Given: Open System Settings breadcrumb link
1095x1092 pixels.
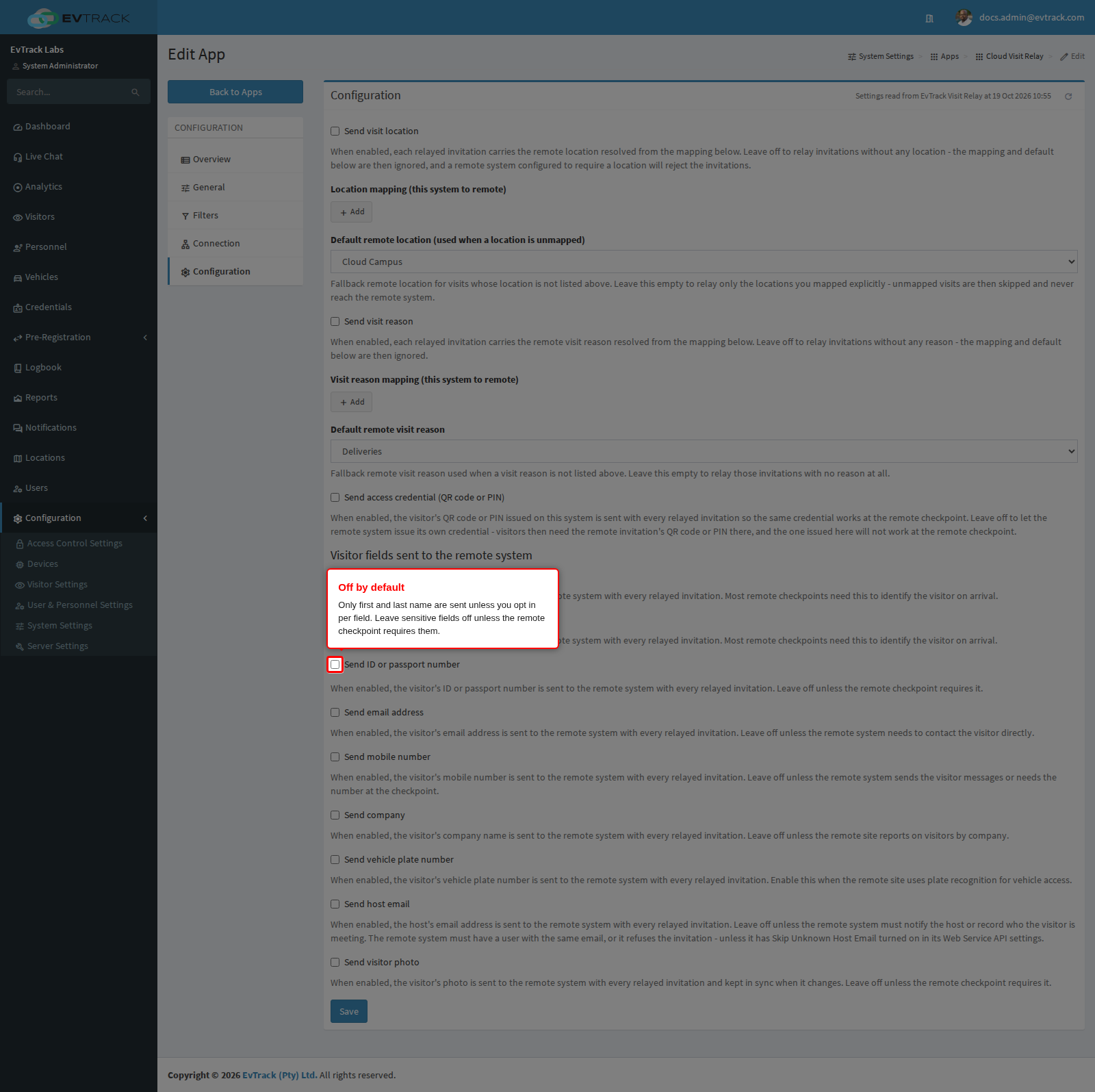Looking at the screenshot, I should (x=881, y=56).
